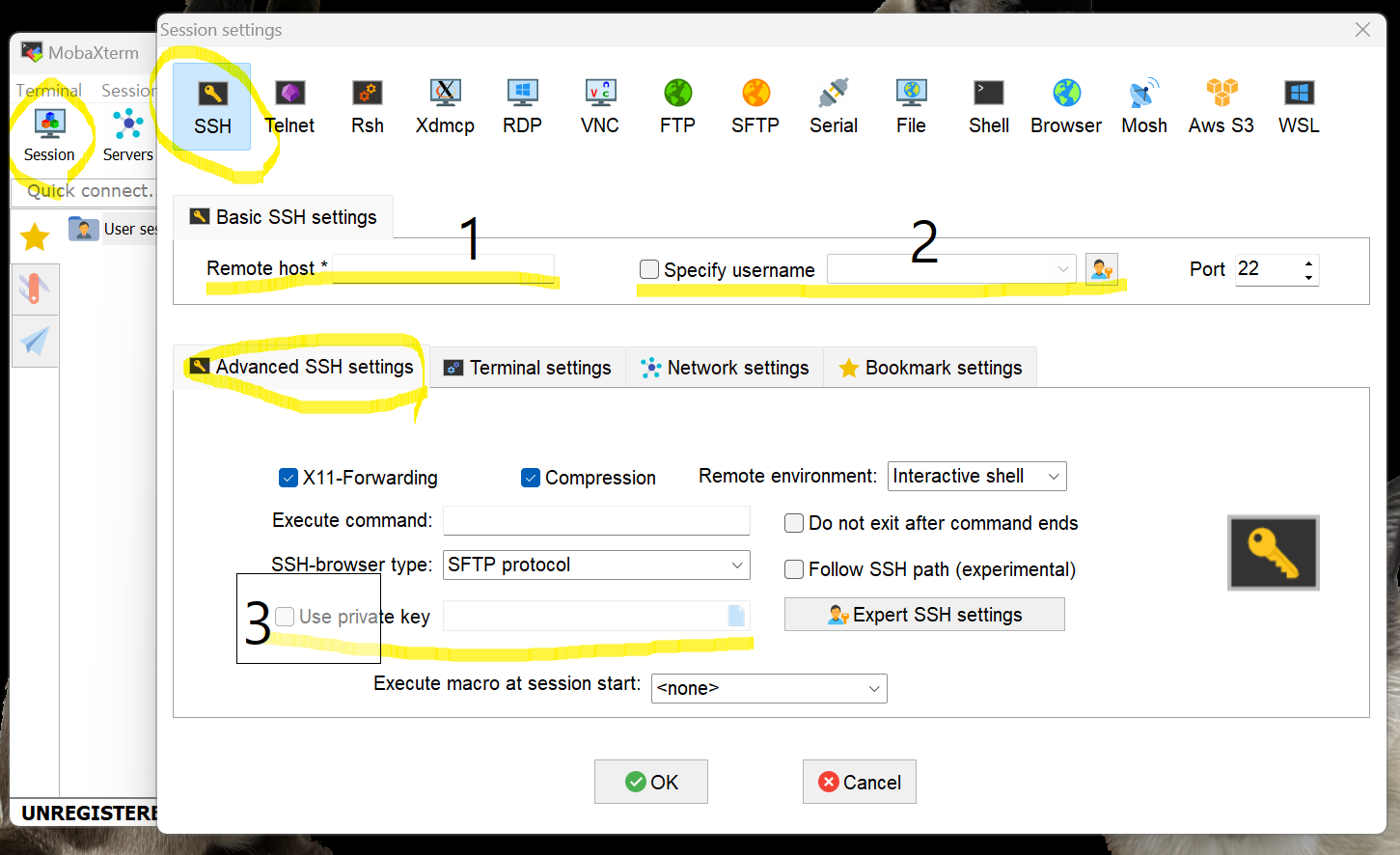Click the Port number field
Image resolution: width=1400 pixels, height=855 pixels.
(x=1267, y=269)
